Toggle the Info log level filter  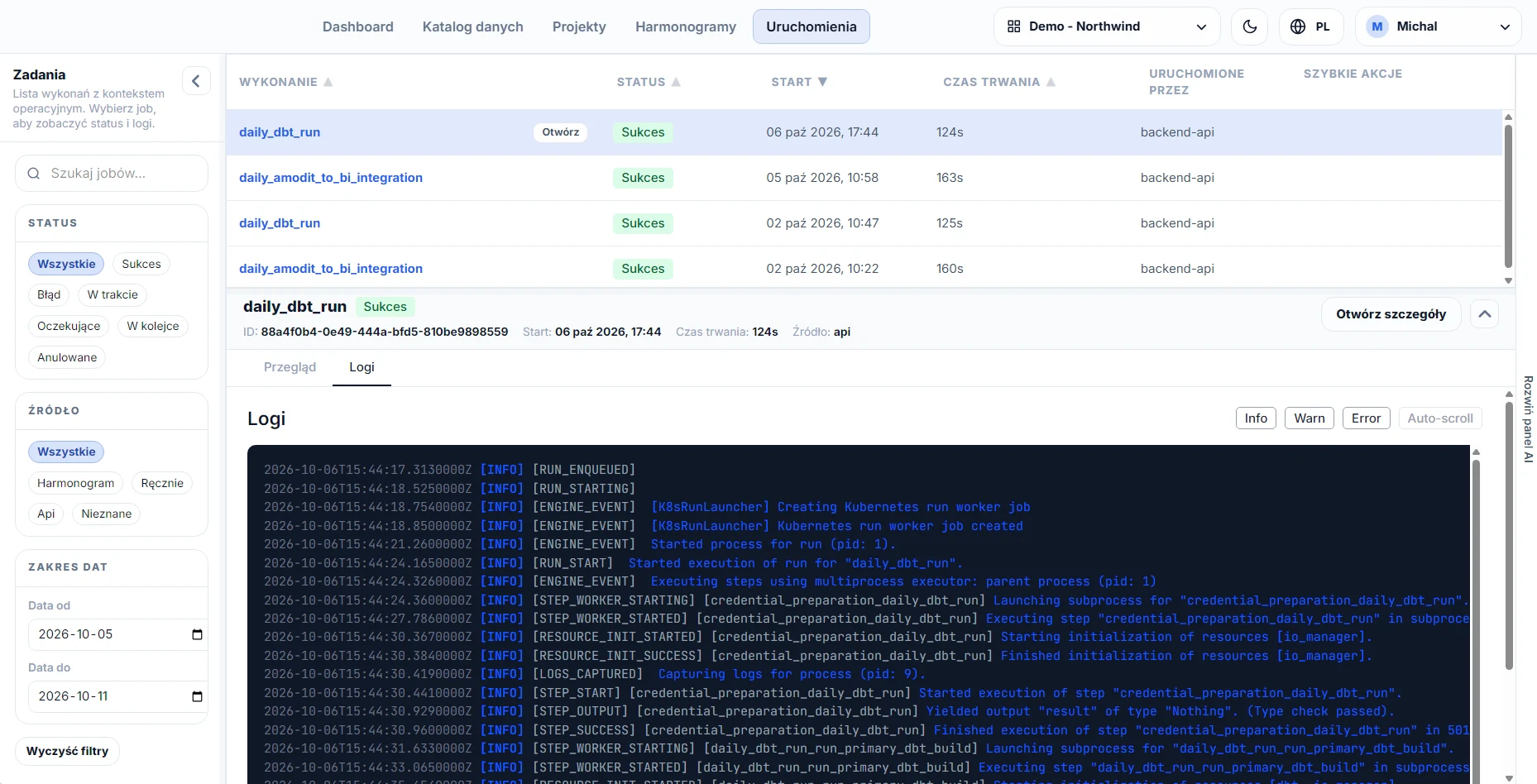1256,418
